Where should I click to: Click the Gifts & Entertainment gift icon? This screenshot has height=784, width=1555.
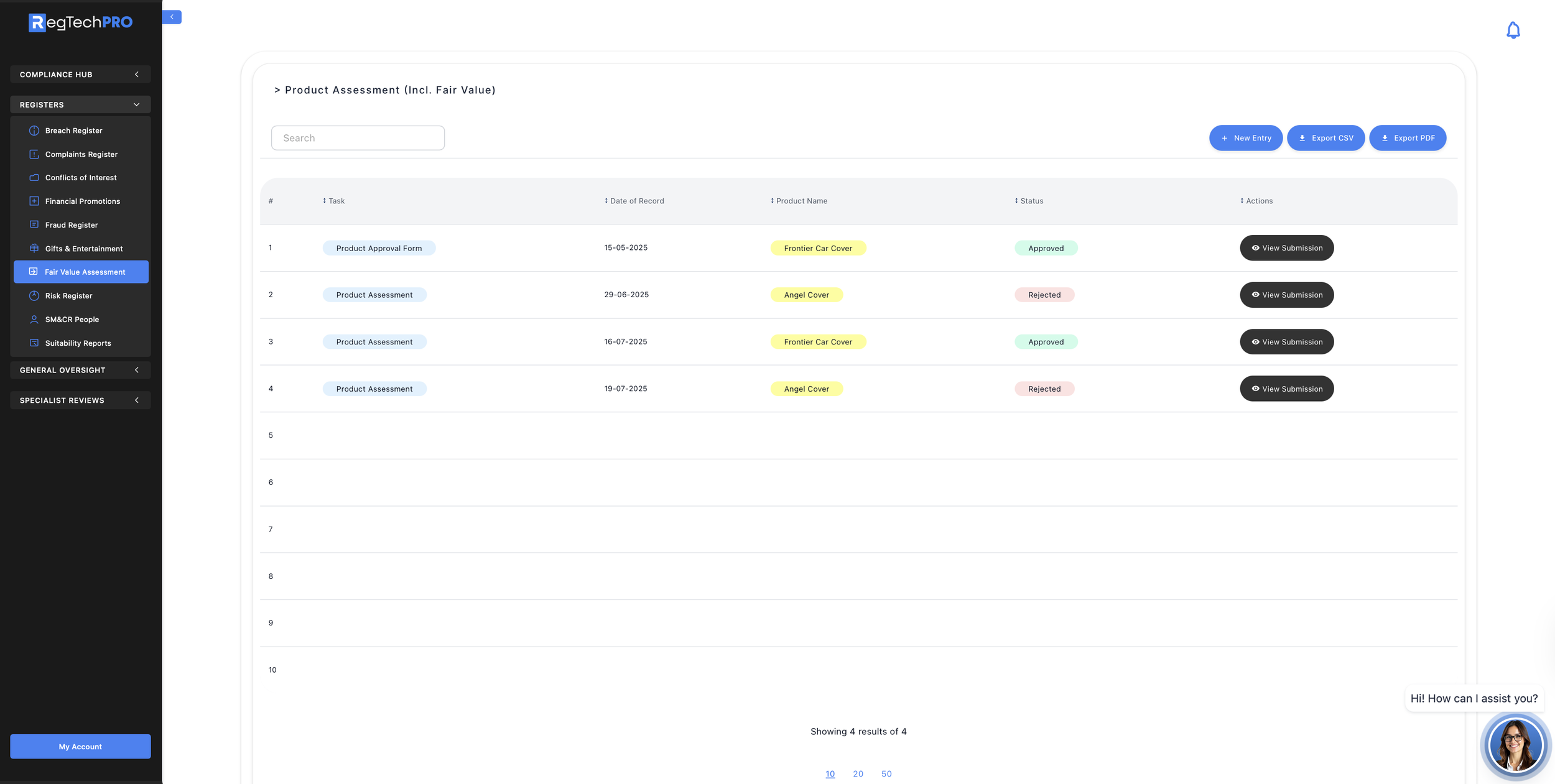pyautogui.click(x=34, y=248)
